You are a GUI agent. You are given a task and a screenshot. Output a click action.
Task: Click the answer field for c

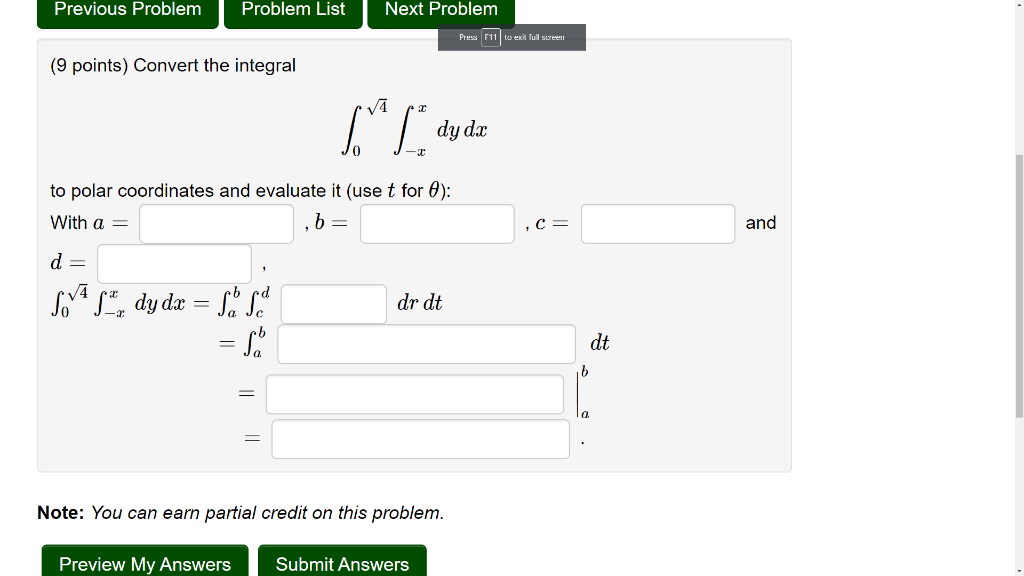pyautogui.click(x=658, y=224)
